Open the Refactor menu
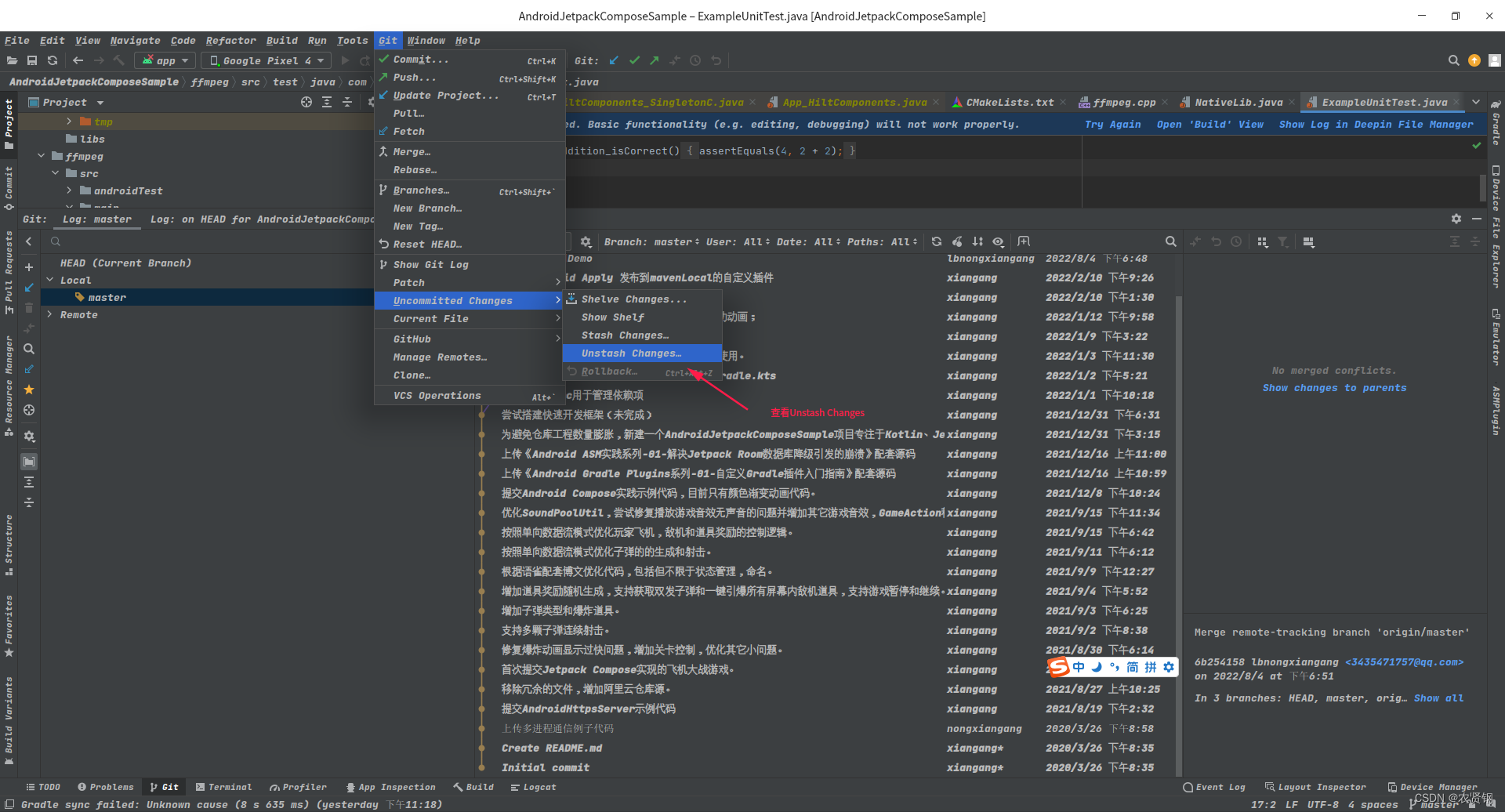1505x812 pixels. tap(230, 40)
